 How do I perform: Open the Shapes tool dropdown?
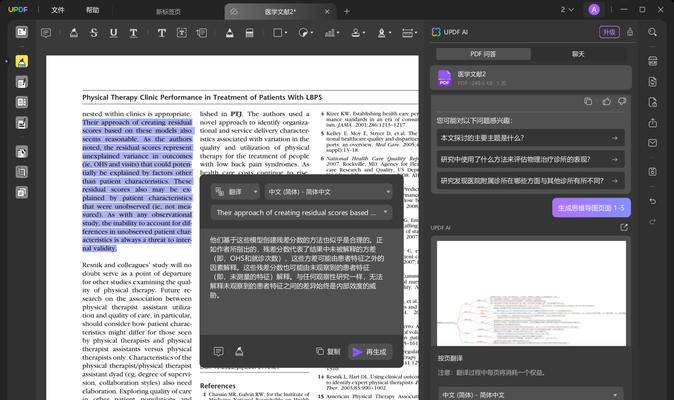click(x=280, y=33)
